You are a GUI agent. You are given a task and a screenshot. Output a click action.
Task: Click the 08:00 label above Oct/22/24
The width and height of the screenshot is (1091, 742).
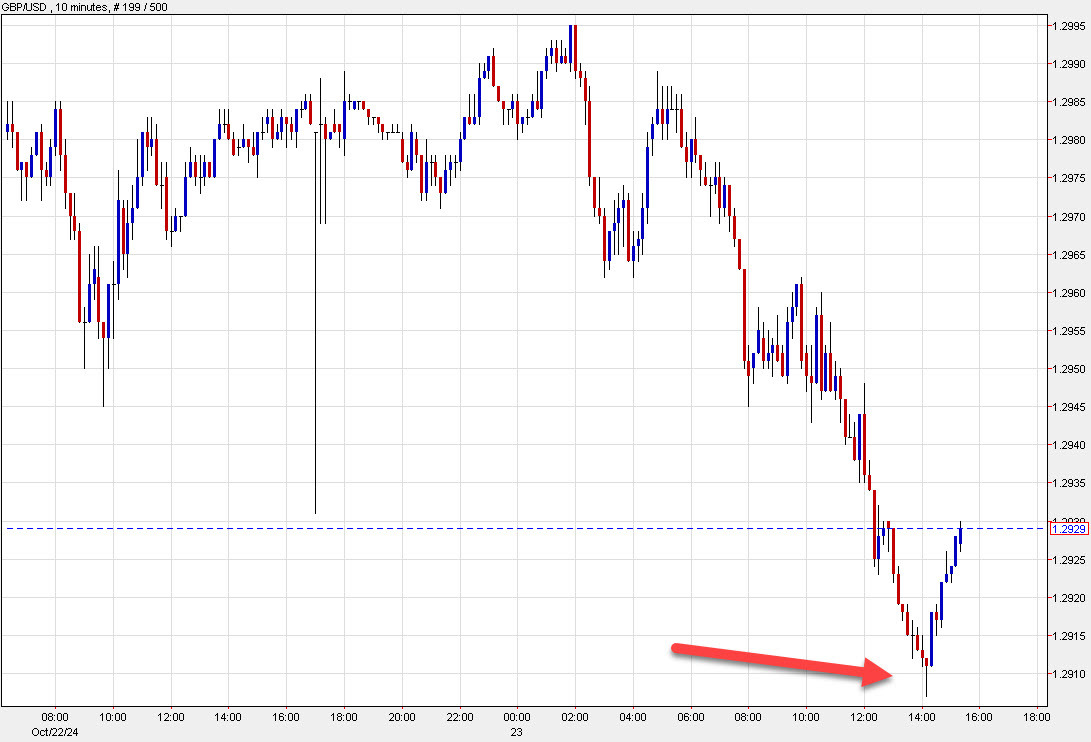click(x=55, y=718)
